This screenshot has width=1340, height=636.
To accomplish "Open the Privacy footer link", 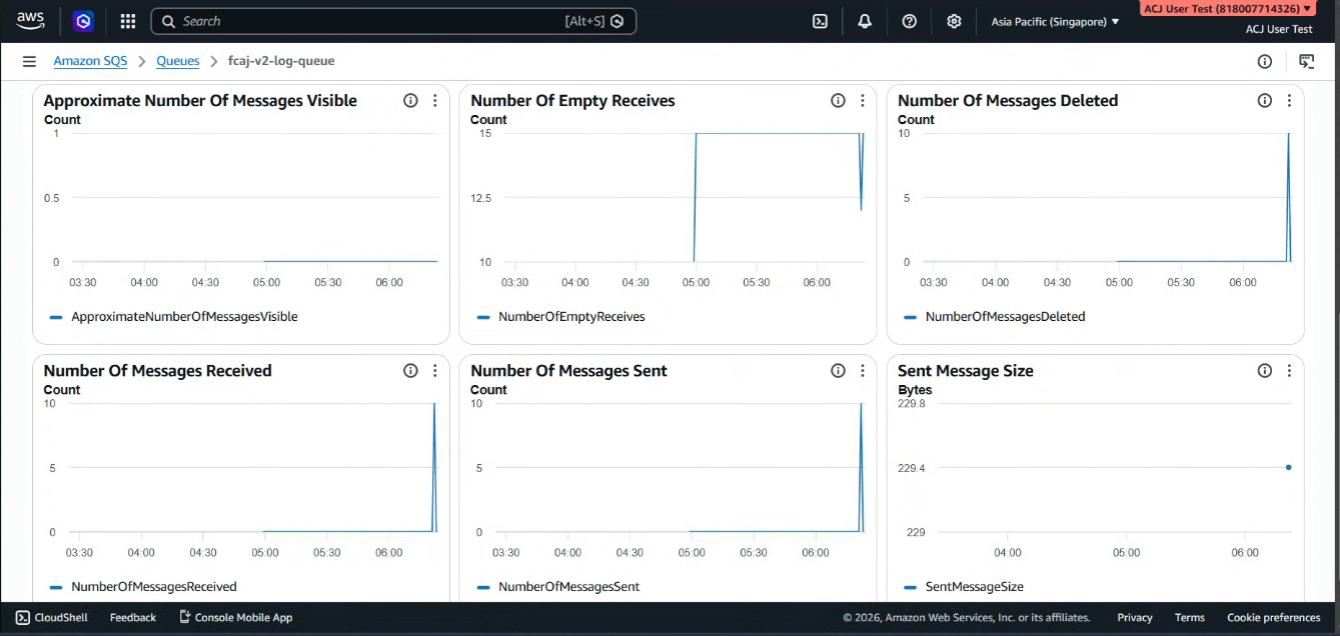I will pyautogui.click(x=1135, y=617).
